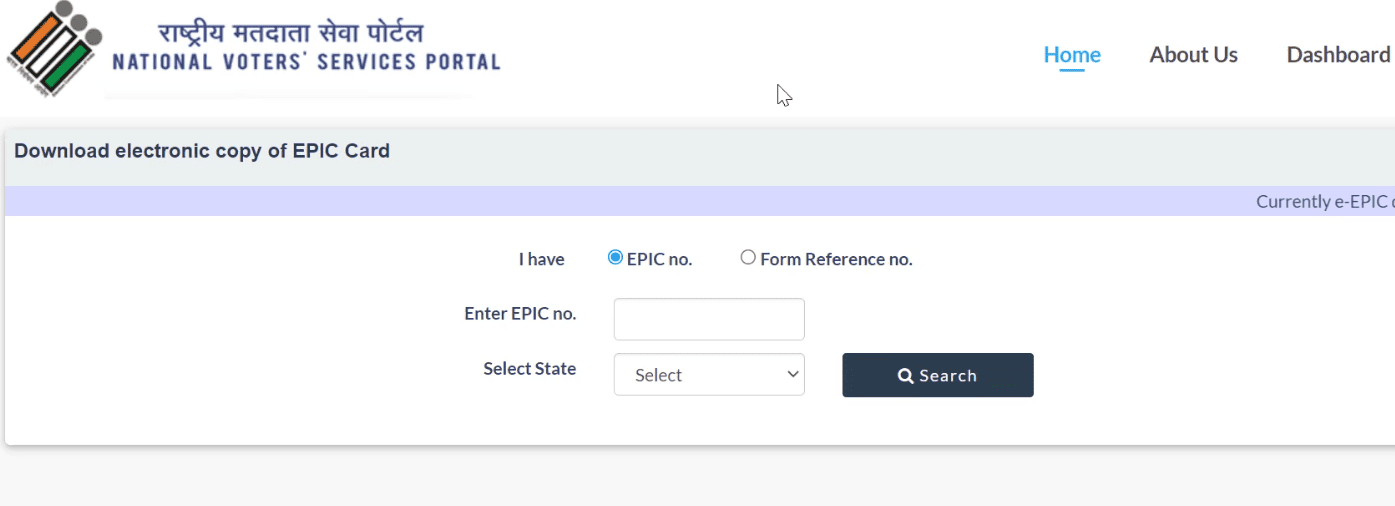
Task: Click the "Form Reference no." option label
Action: click(836, 260)
